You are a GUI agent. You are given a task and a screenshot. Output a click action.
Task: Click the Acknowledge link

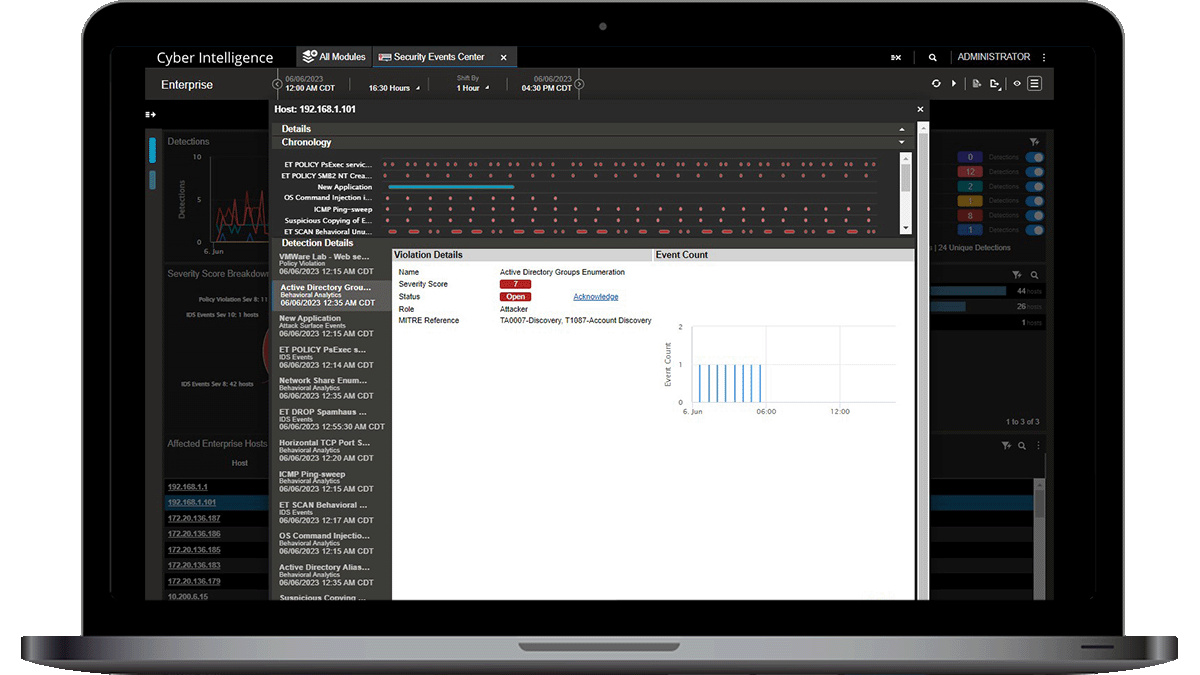click(595, 297)
